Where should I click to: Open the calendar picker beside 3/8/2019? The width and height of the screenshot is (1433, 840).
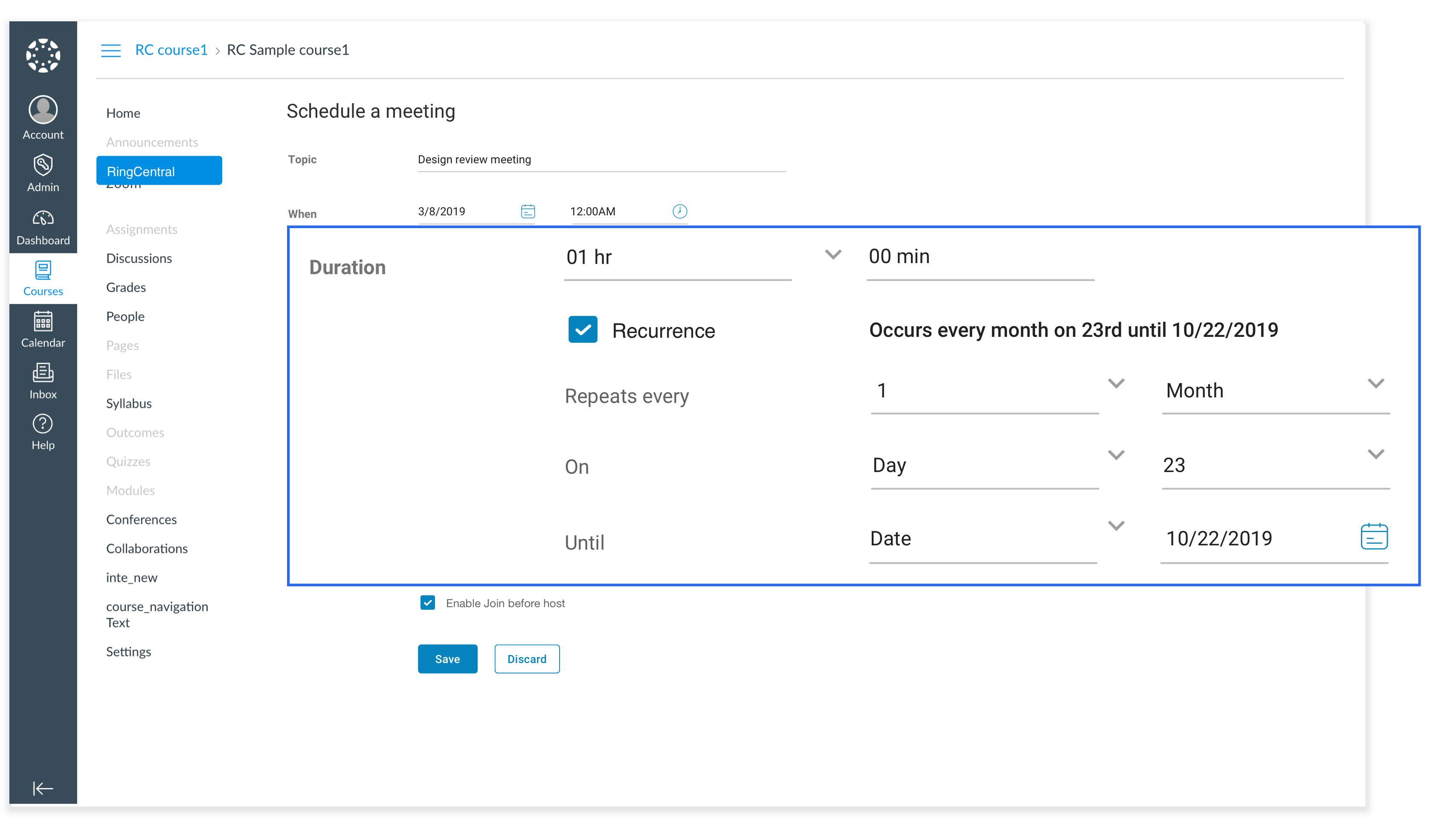point(528,211)
